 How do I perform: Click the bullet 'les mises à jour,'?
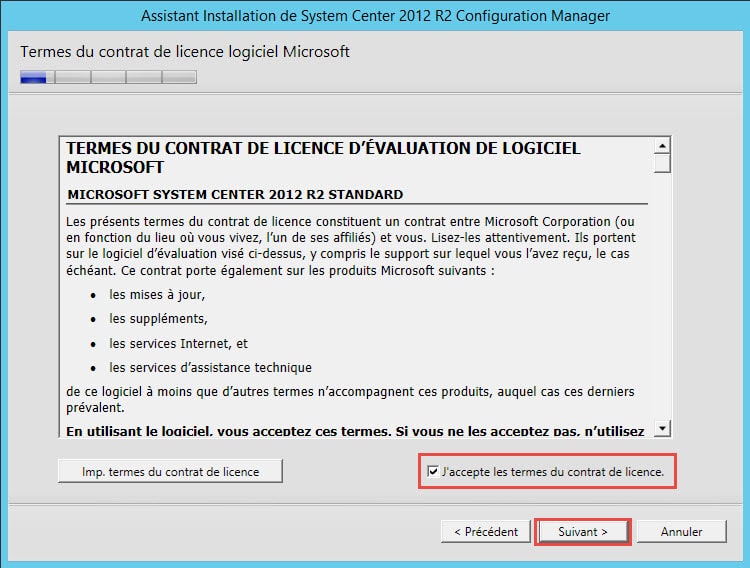[x=157, y=294]
